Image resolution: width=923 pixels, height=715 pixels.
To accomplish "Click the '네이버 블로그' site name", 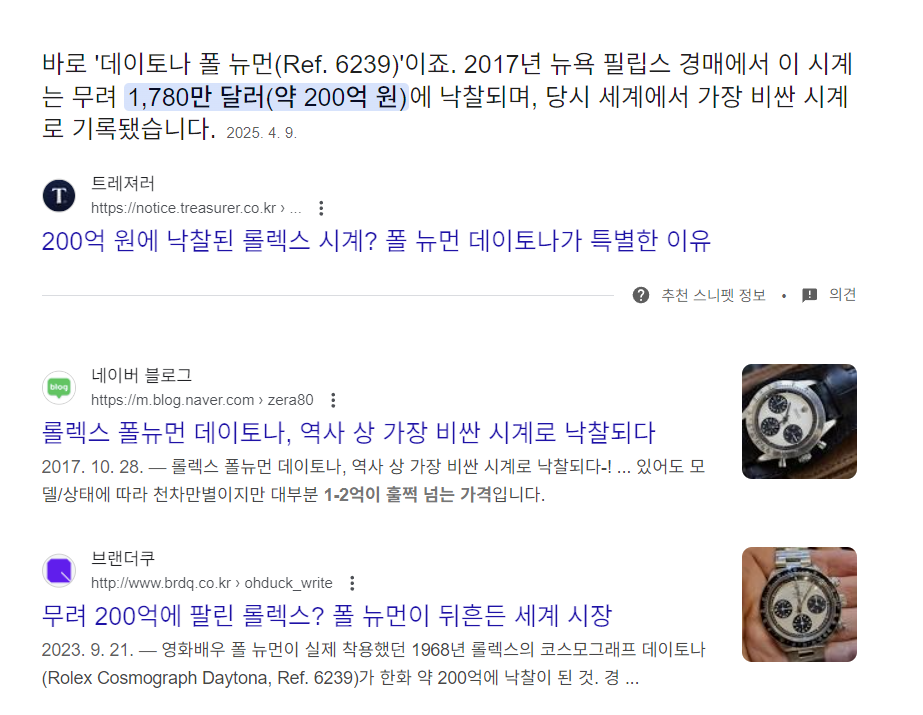I will [141, 375].
